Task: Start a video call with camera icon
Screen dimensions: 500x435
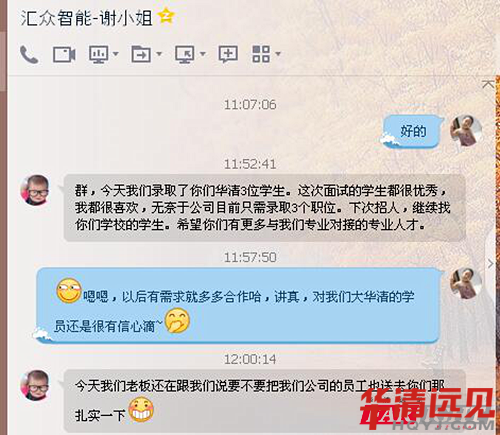Action: [x=64, y=54]
